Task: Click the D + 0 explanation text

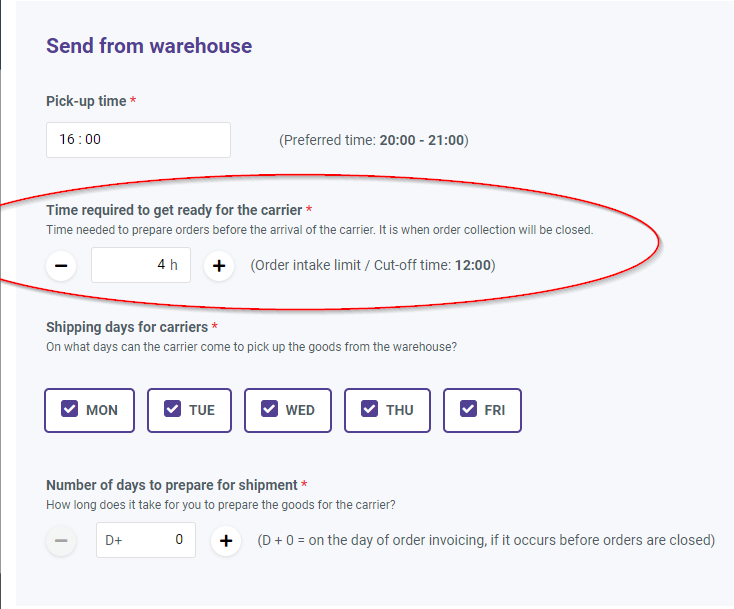Action: click(x=486, y=540)
